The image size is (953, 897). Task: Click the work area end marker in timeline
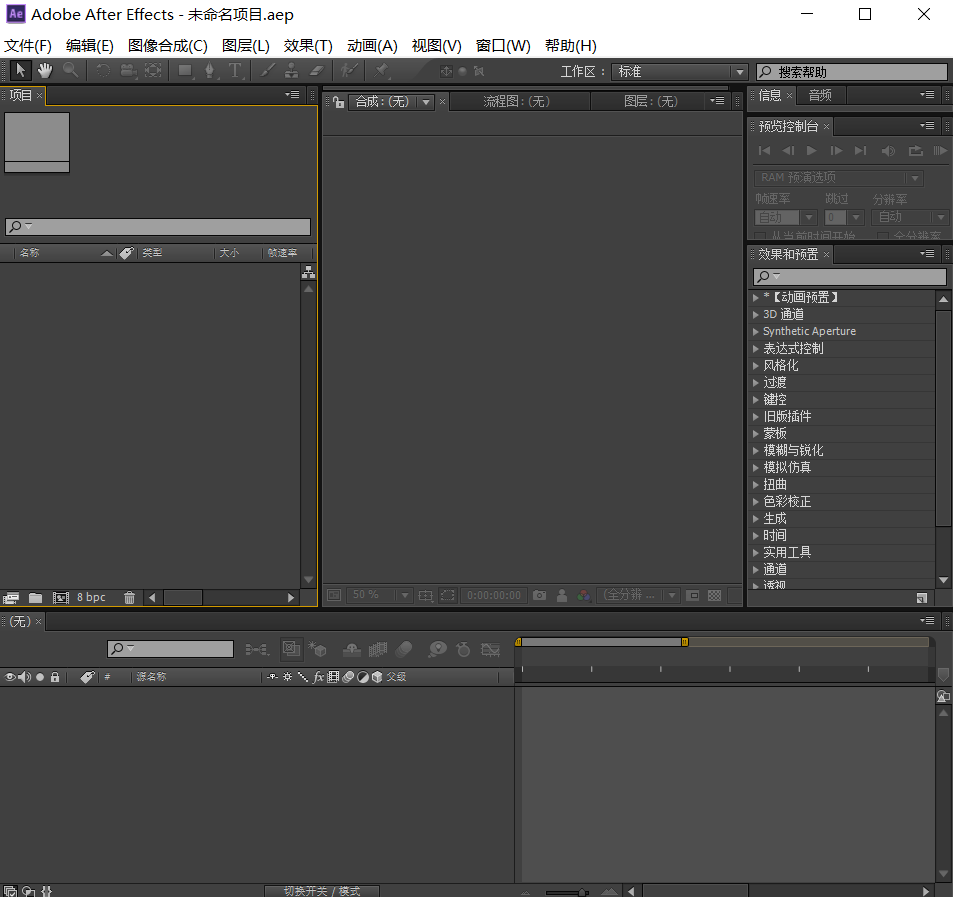685,642
